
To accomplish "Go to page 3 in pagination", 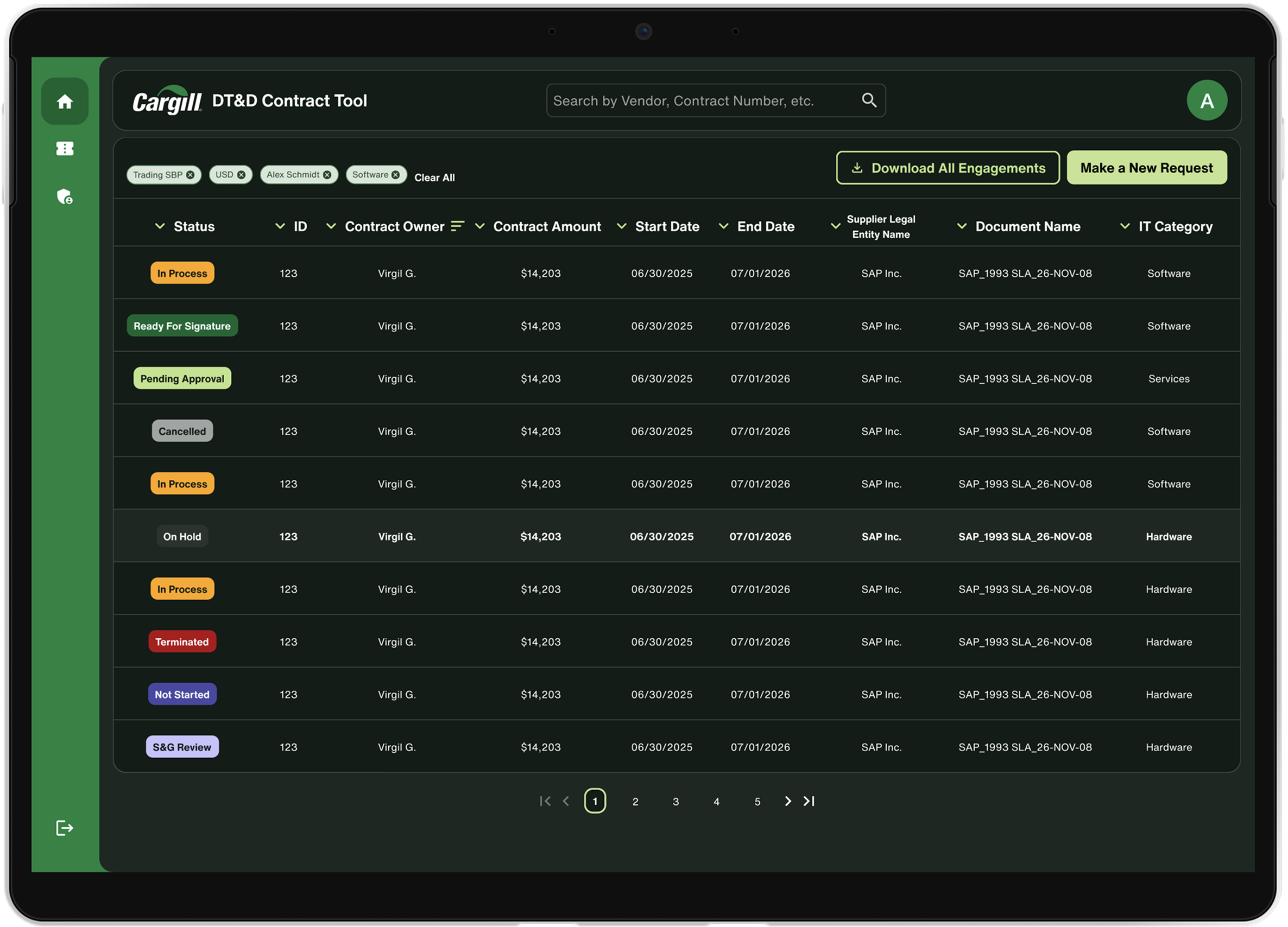I will [676, 802].
